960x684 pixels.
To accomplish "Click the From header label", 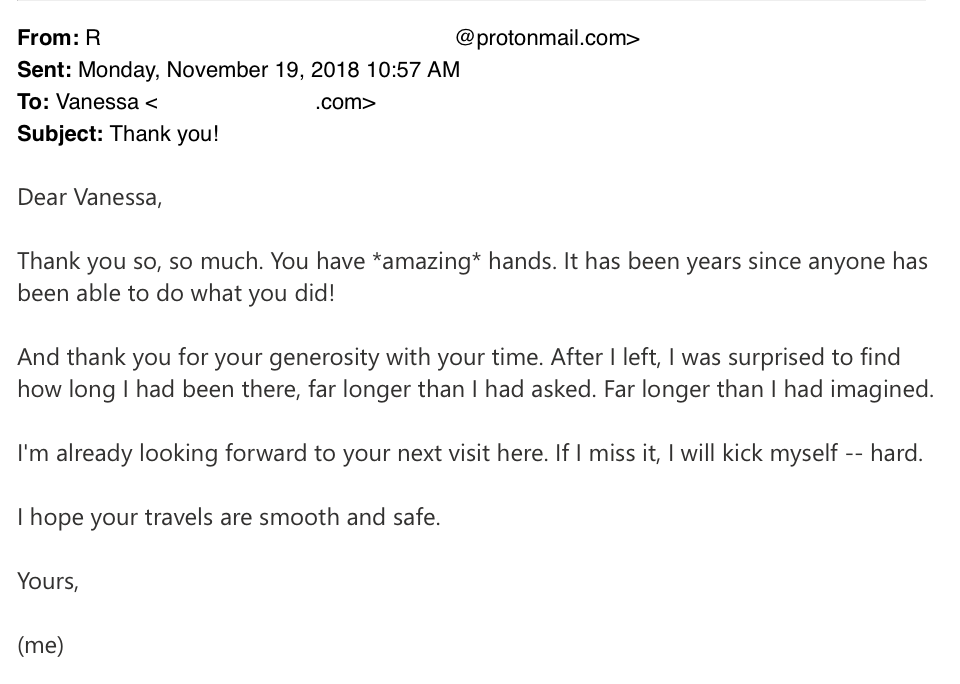I will coord(48,38).
